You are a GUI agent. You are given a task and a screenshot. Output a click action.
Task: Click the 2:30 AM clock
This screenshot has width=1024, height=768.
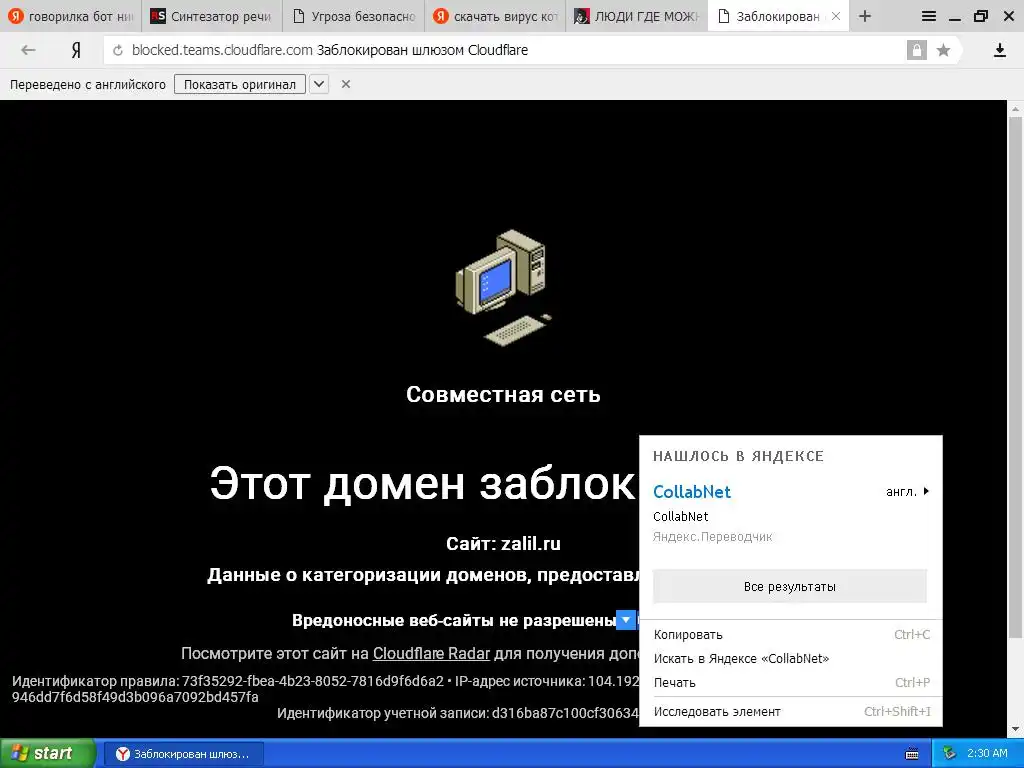(x=987, y=754)
